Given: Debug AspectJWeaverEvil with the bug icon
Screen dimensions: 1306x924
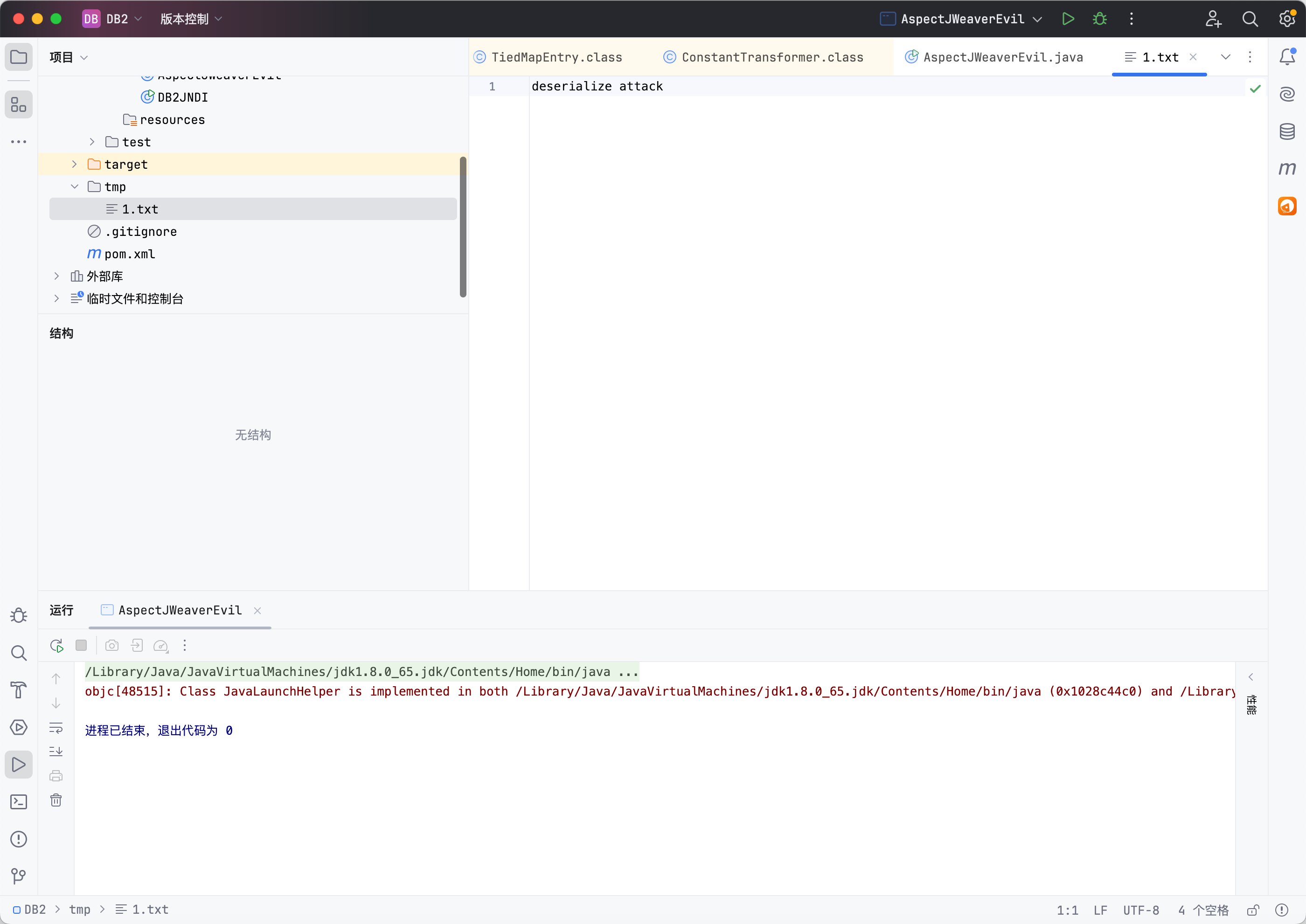Looking at the screenshot, I should [1099, 19].
